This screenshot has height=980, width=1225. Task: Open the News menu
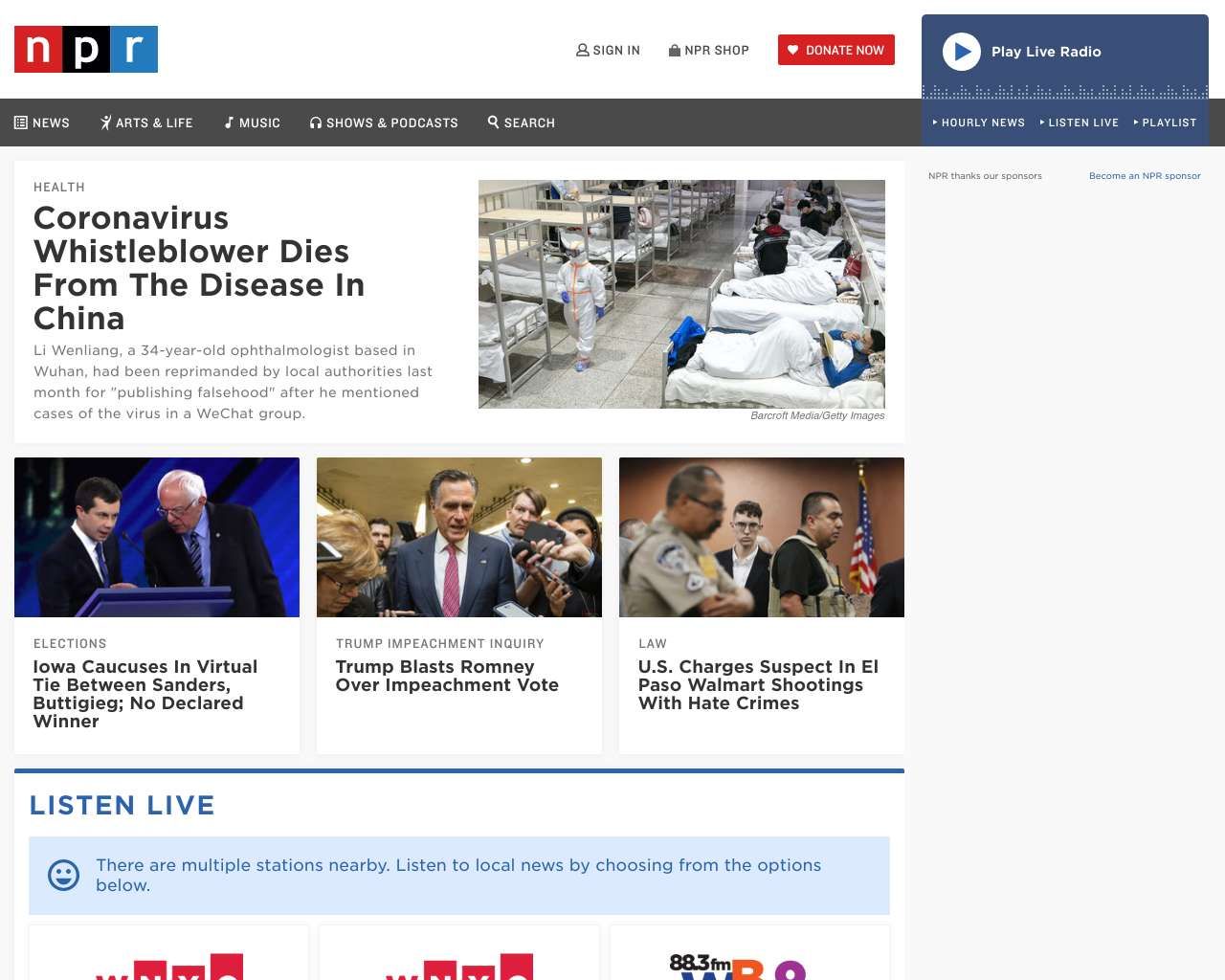pos(42,122)
